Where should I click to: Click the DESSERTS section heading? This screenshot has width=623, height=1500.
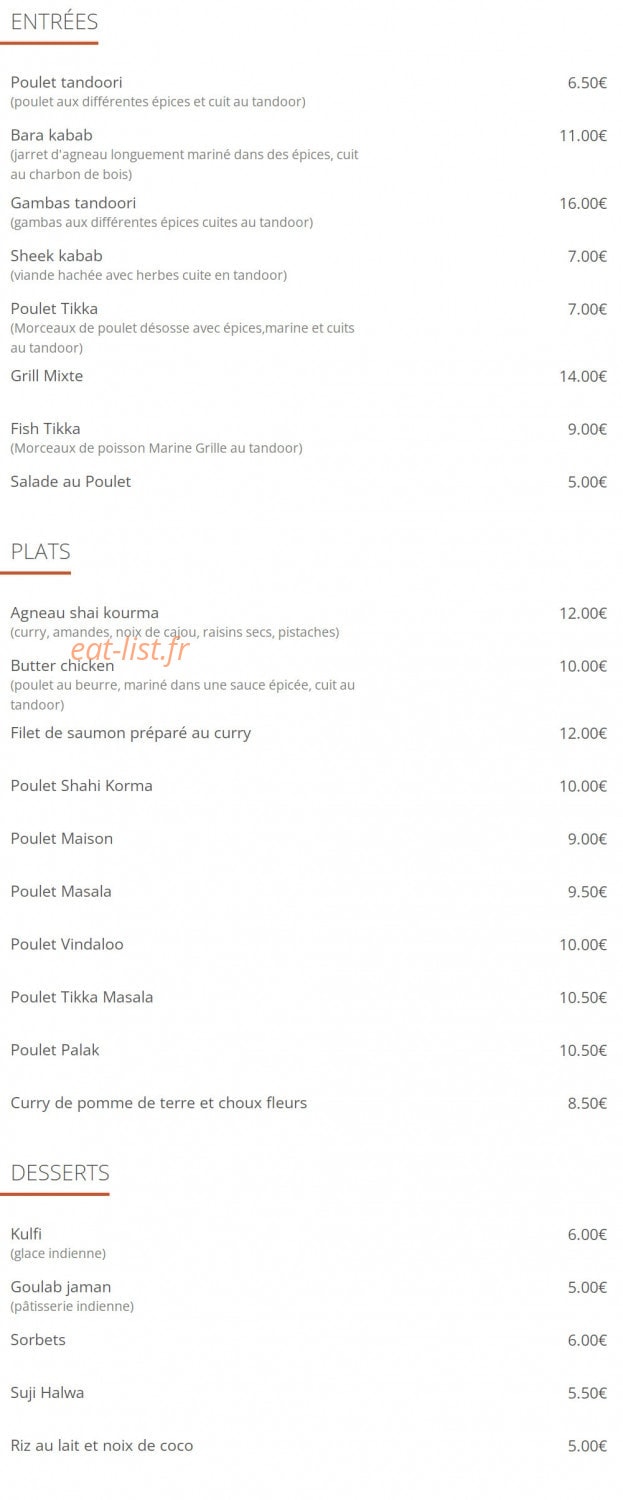pos(60,1173)
